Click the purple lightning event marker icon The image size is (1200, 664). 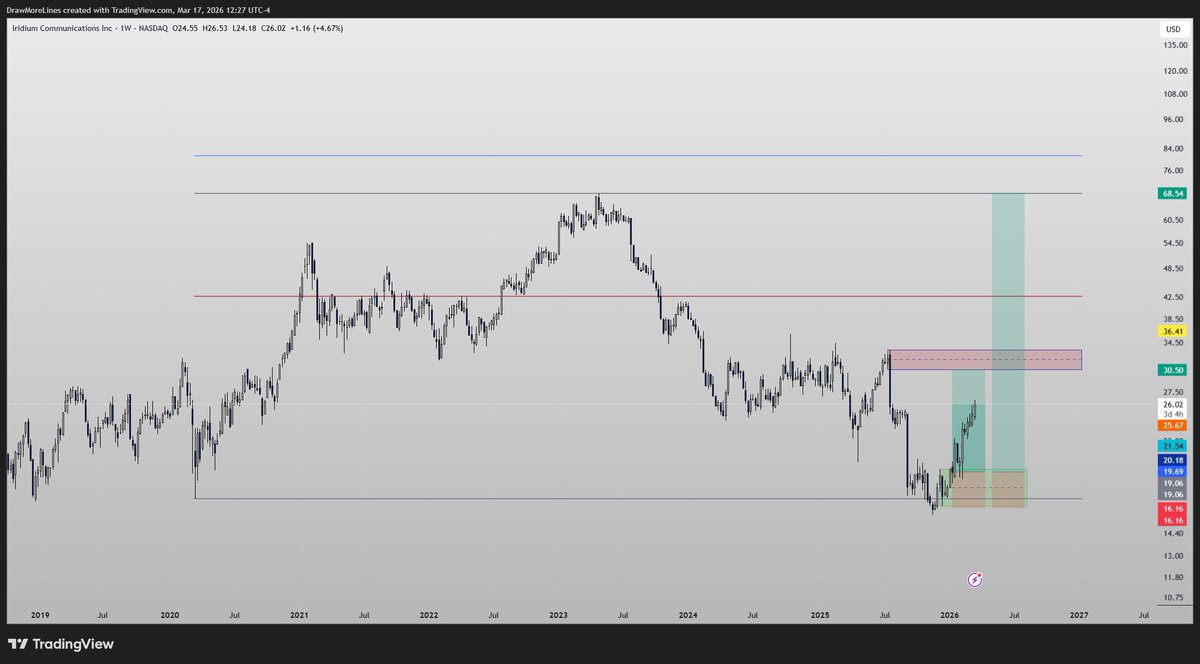click(x=976, y=579)
